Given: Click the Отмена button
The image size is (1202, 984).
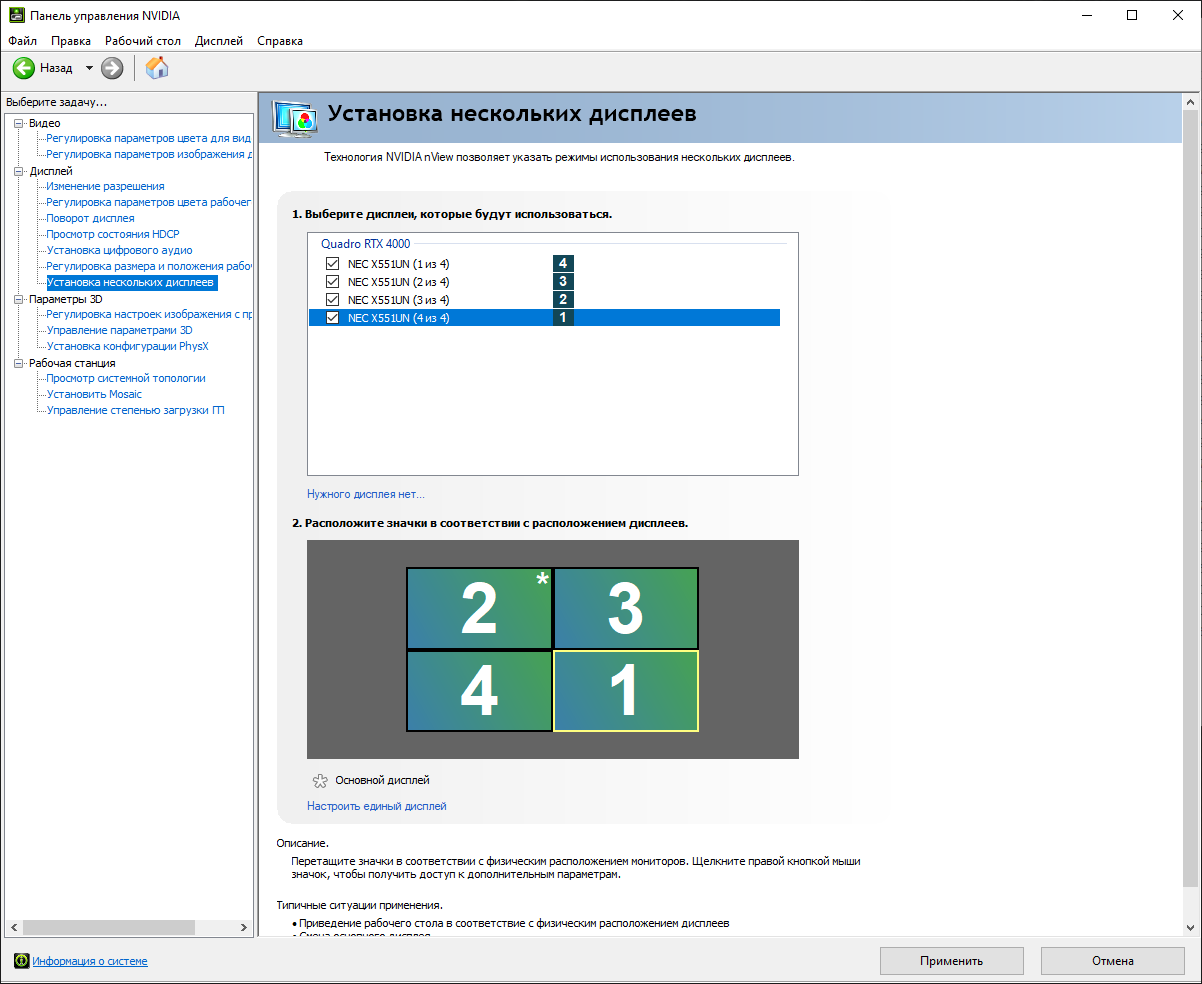Looking at the screenshot, I should tap(1113, 961).
